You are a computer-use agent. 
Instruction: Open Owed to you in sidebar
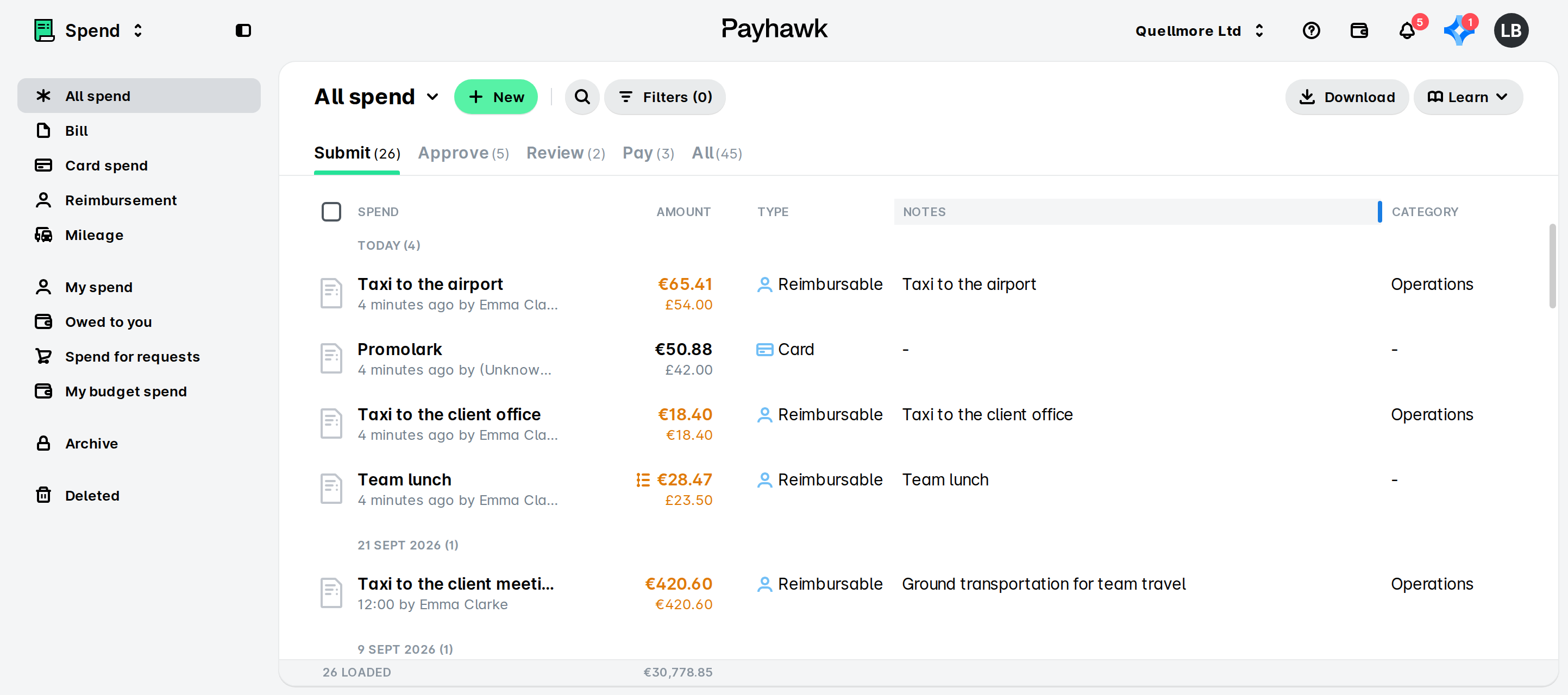coord(139,321)
